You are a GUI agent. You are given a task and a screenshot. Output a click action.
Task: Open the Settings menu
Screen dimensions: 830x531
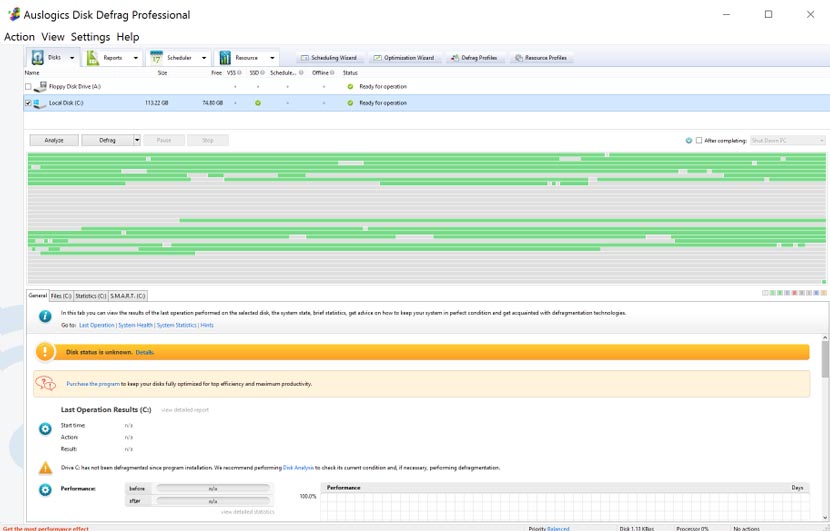90,37
